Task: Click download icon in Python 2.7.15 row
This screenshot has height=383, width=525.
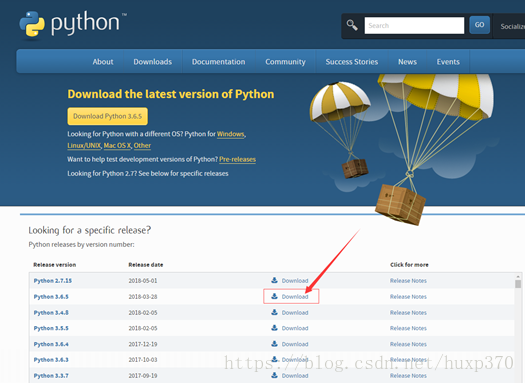Action: coord(274,280)
